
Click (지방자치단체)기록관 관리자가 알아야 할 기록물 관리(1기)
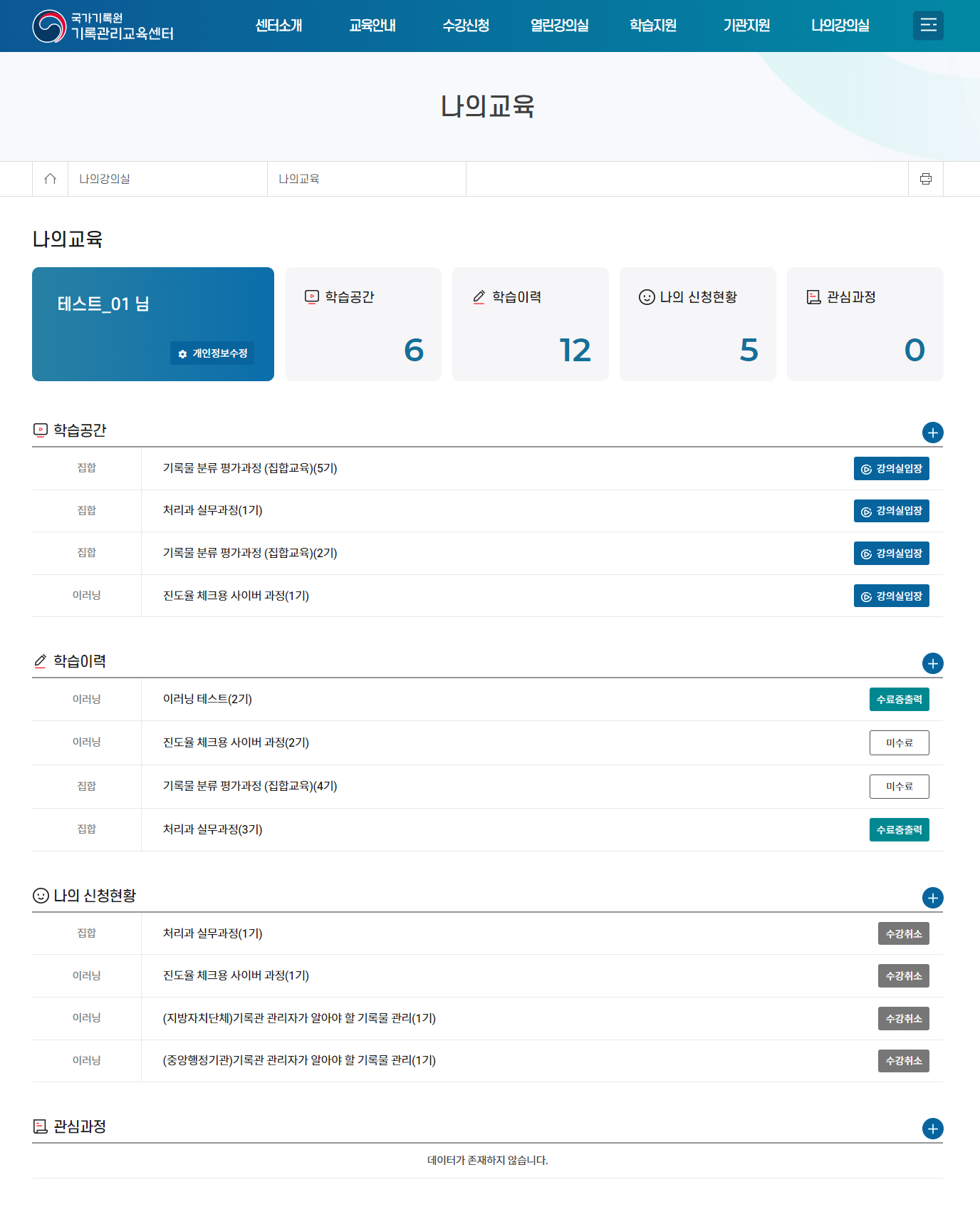pyautogui.click(x=299, y=1018)
